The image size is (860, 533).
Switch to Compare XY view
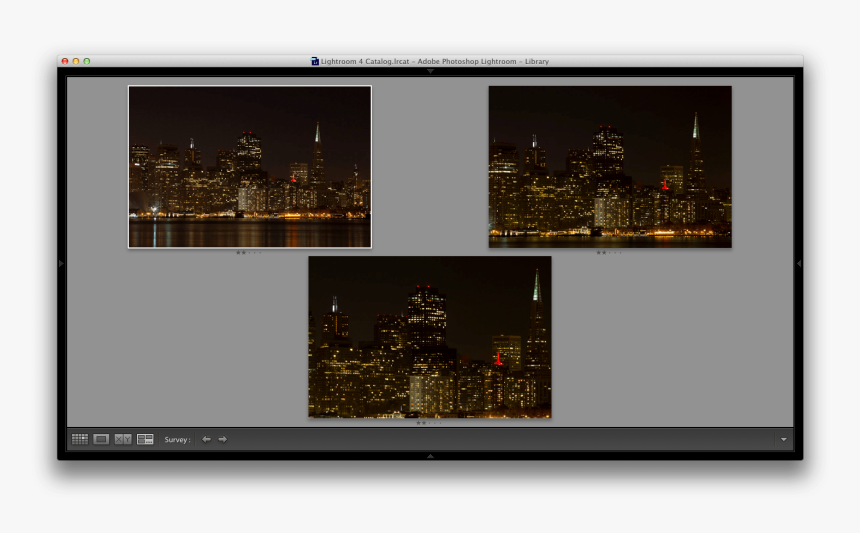pyautogui.click(x=123, y=439)
